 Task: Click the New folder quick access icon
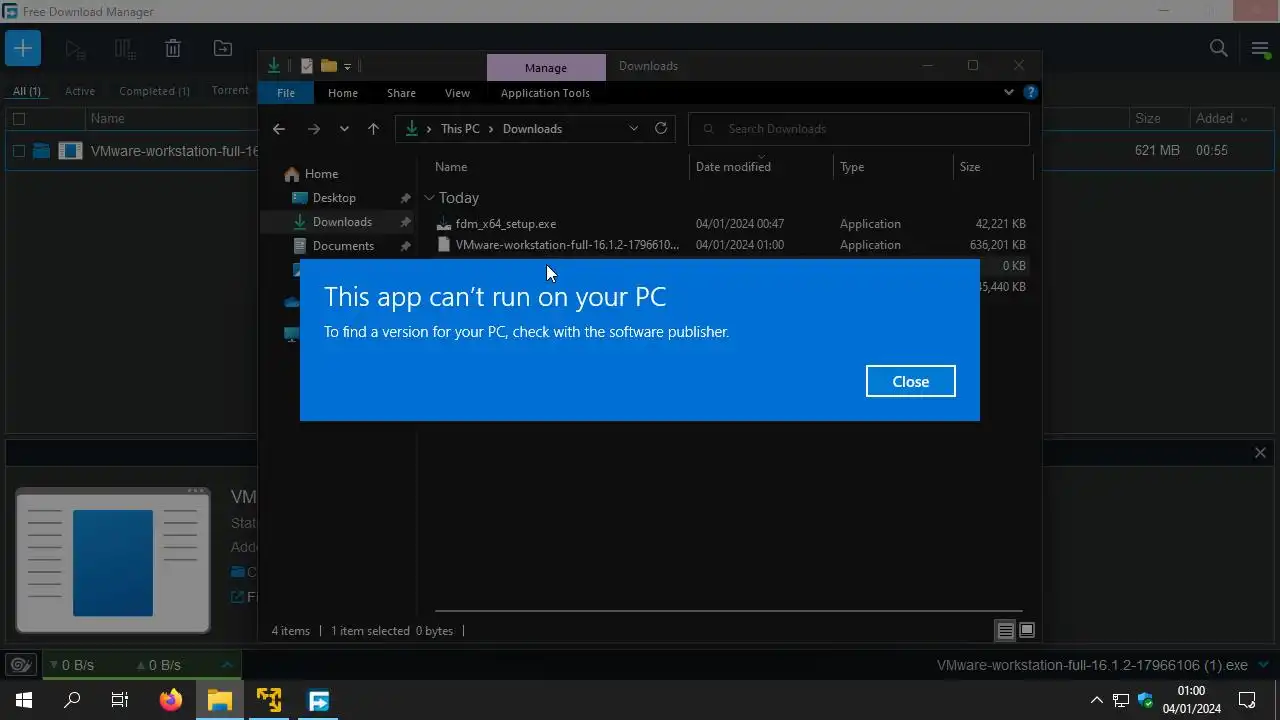pos(328,66)
